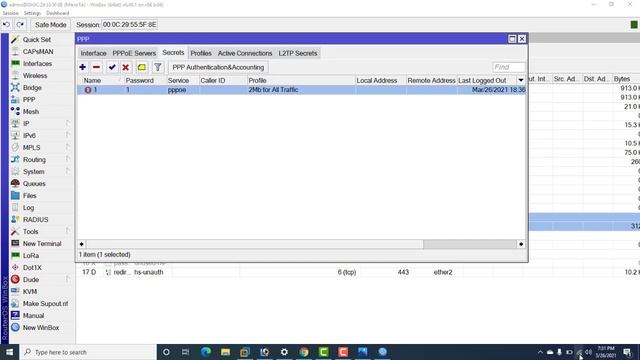640x360 pixels.
Task: Open Files from sidebar
Action: [29, 196]
